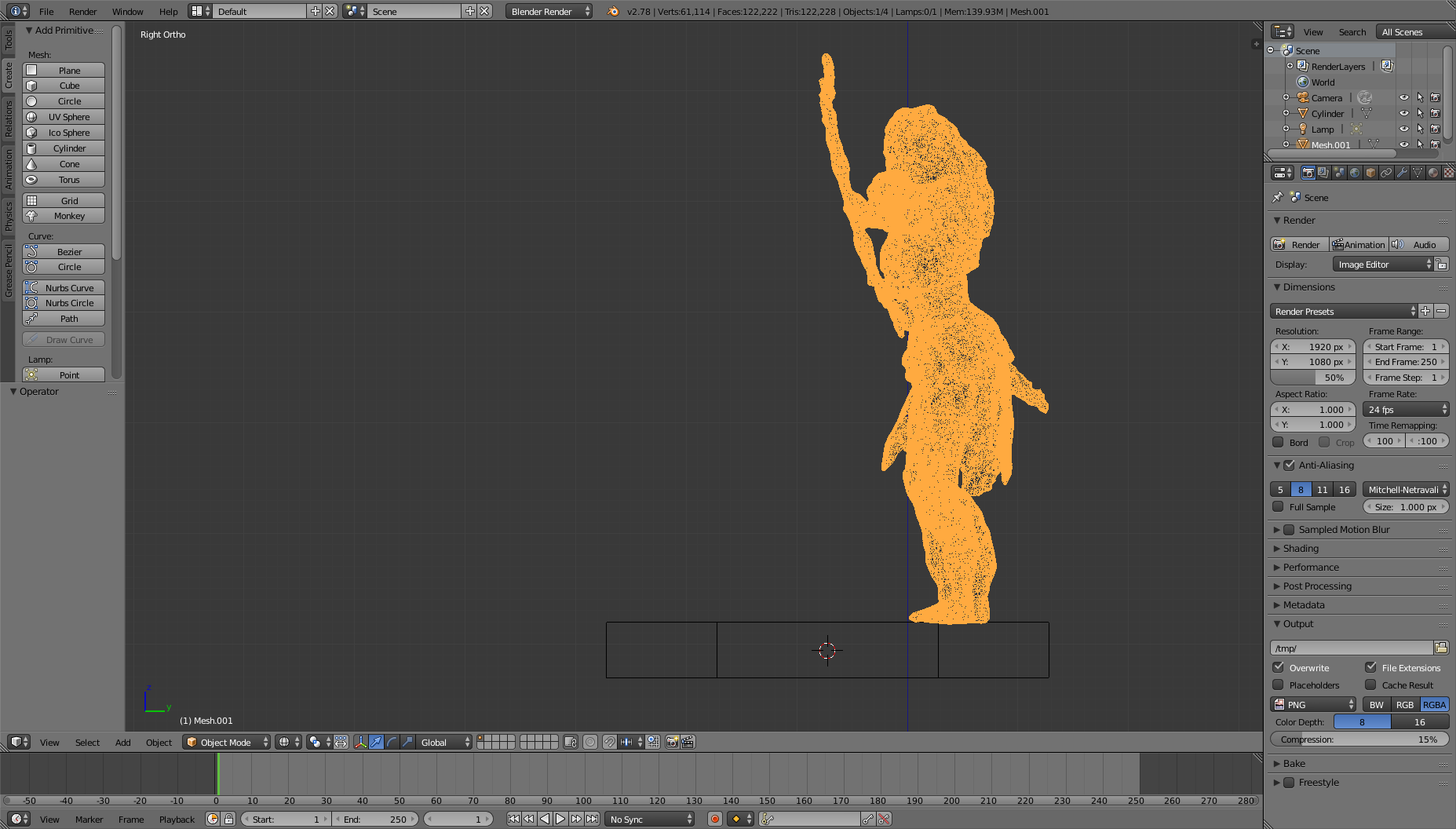Open the PNG file format dropdown

click(x=1313, y=704)
